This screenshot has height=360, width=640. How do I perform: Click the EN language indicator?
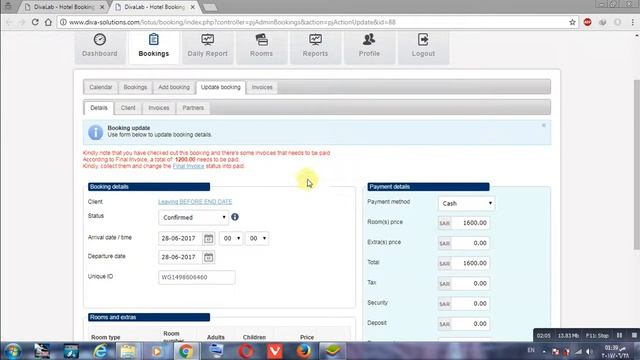pos(531,350)
